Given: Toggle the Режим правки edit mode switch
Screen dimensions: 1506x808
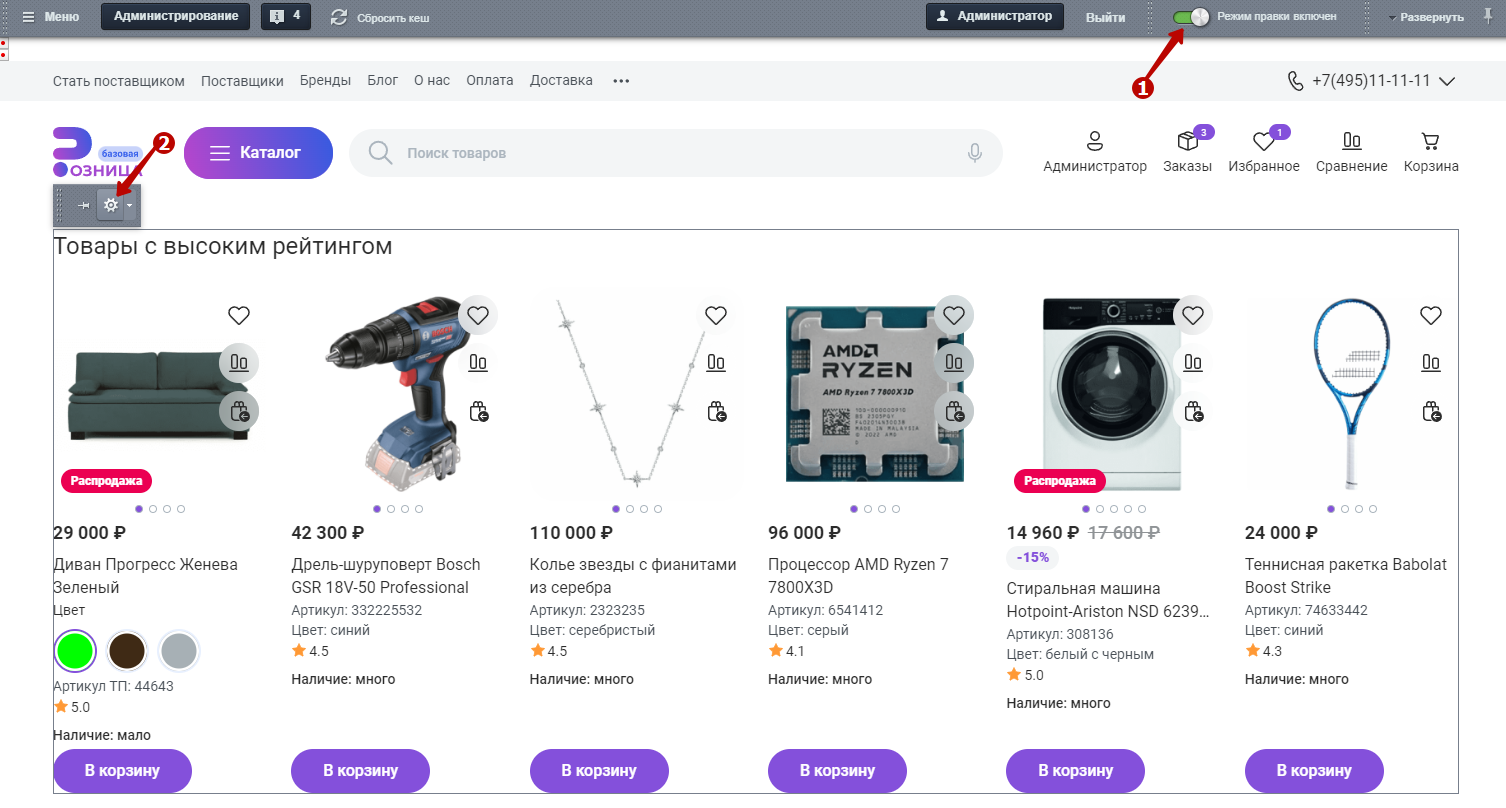Looking at the screenshot, I should [1191, 17].
